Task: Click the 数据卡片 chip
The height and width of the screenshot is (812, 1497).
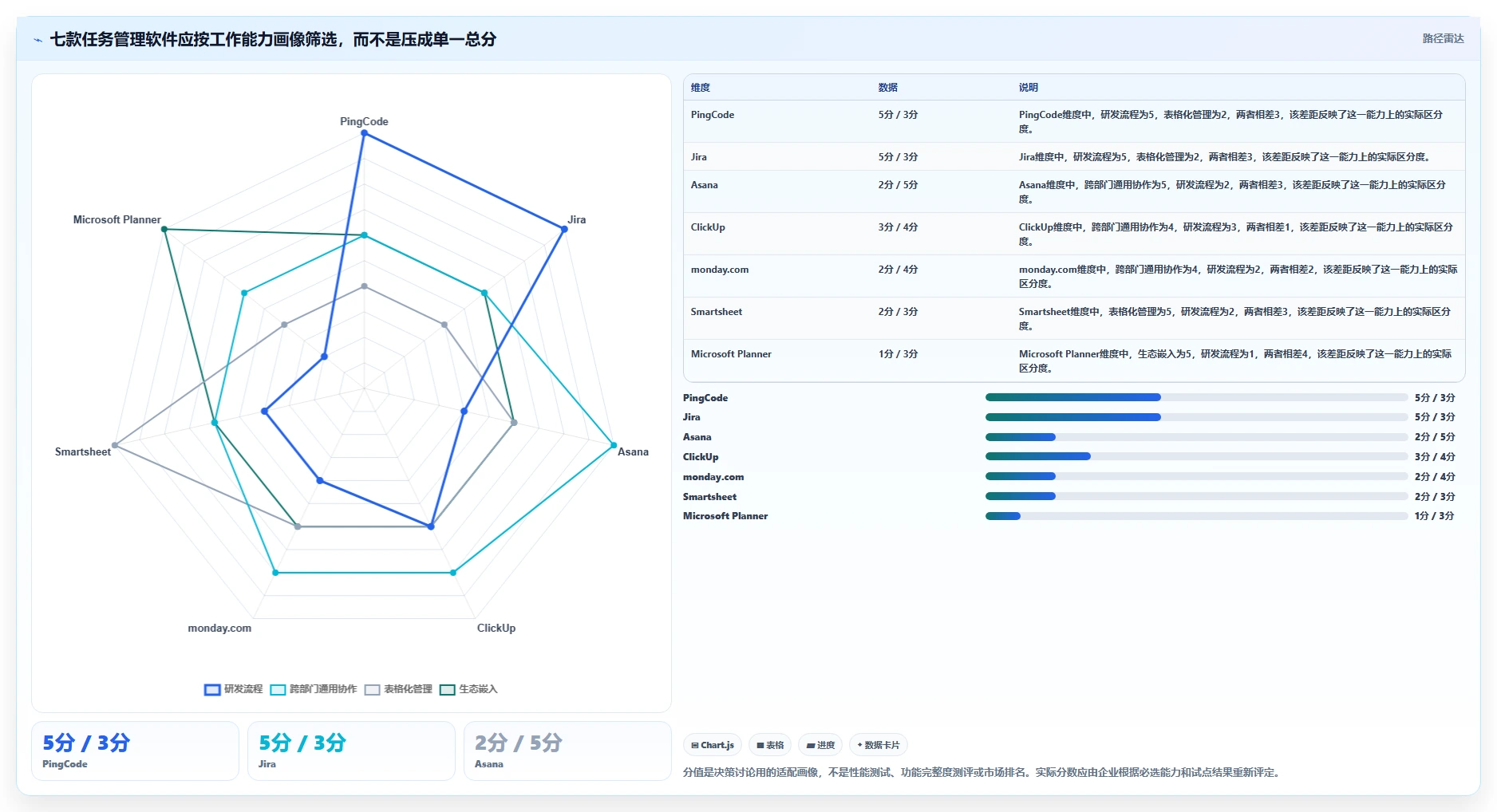Action: [879, 745]
